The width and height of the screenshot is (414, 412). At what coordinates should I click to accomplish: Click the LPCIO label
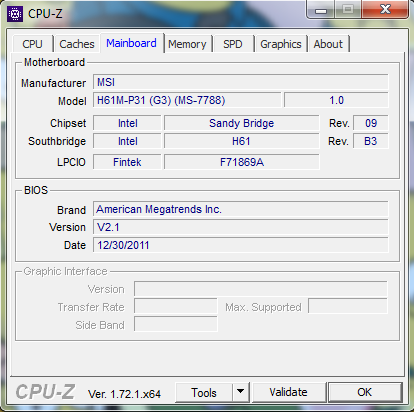click(71, 162)
